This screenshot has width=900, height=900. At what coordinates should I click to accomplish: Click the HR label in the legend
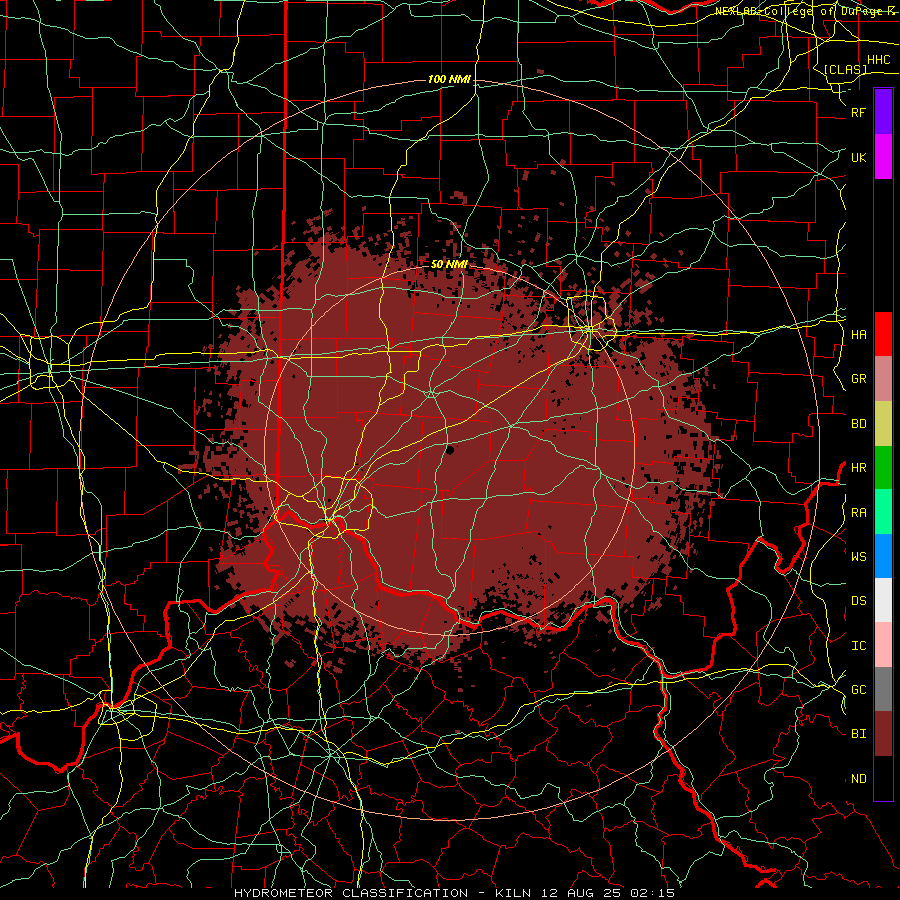click(x=858, y=468)
